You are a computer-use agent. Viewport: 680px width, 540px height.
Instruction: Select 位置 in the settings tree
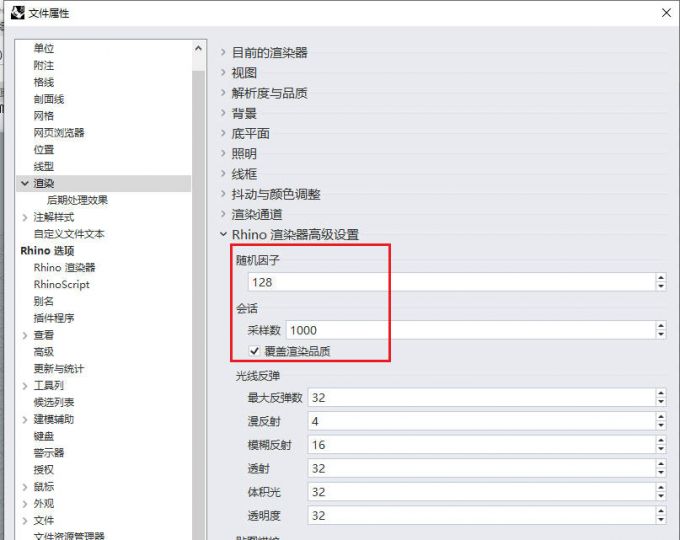coord(44,150)
